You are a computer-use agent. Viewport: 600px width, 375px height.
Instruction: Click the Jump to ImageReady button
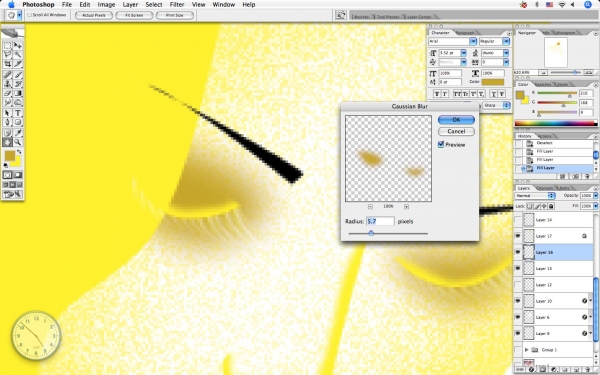(13, 195)
